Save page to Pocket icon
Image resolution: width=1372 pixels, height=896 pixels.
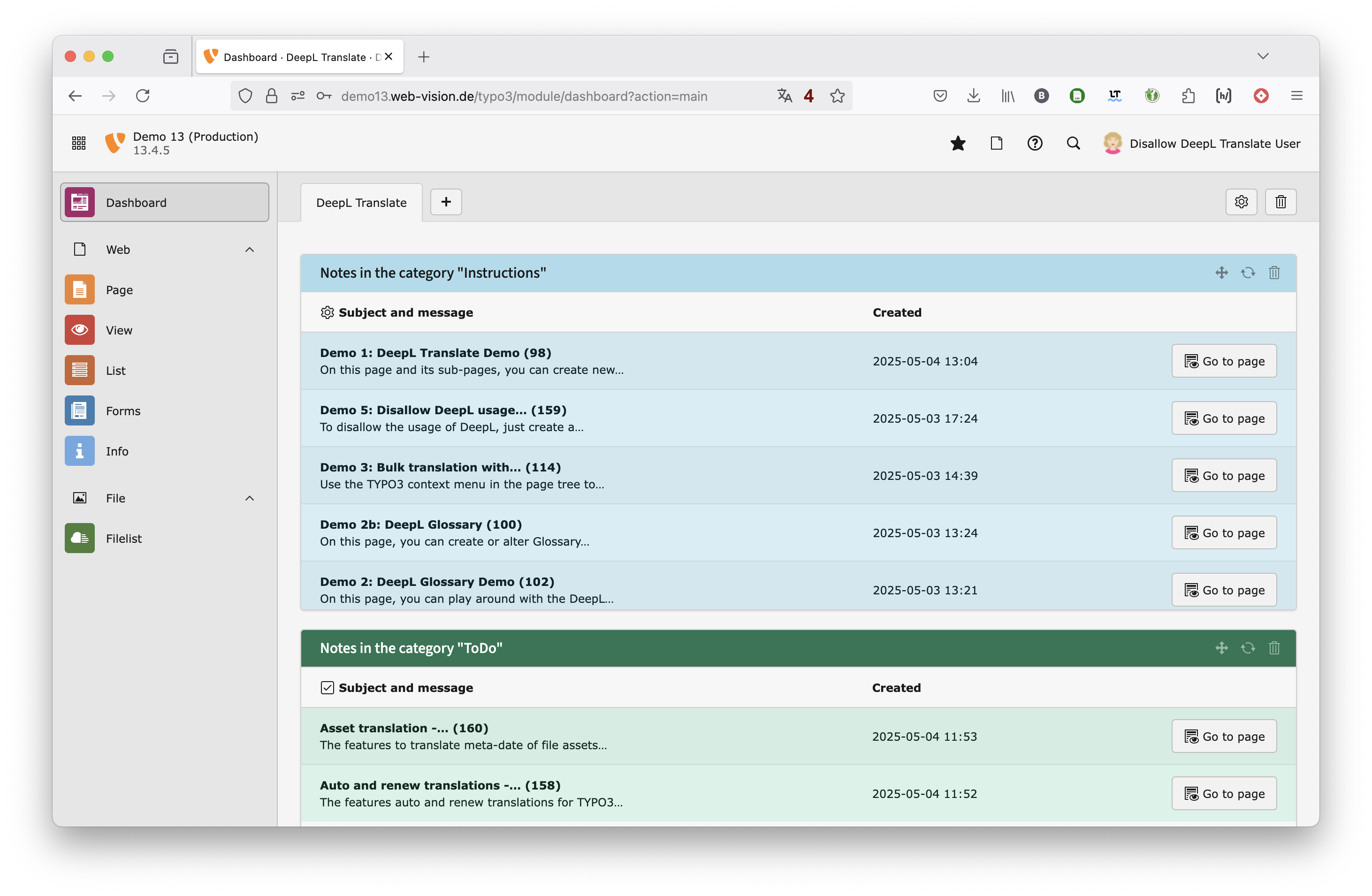coord(940,96)
